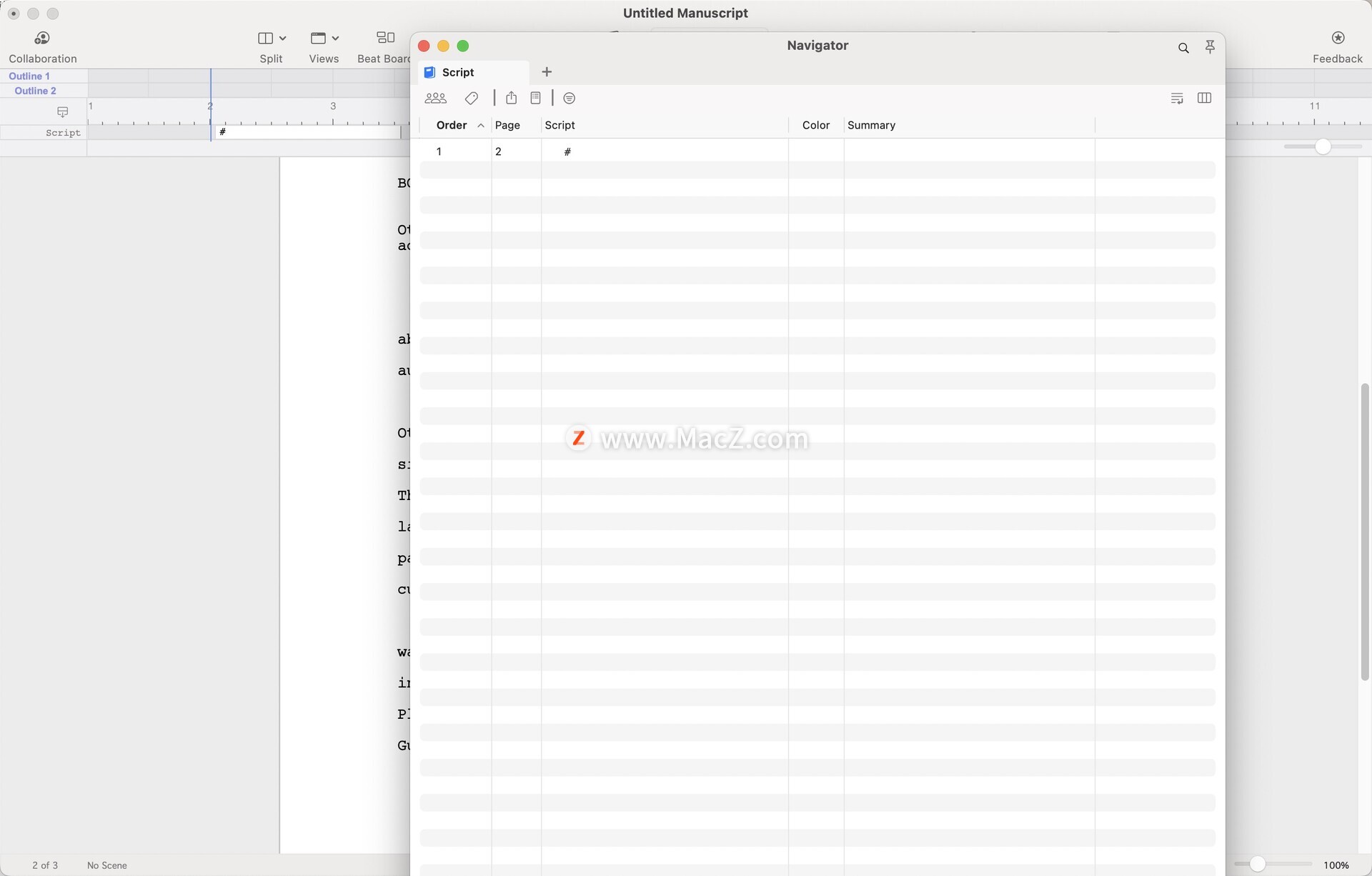Add a new Navigator tab

547,71
